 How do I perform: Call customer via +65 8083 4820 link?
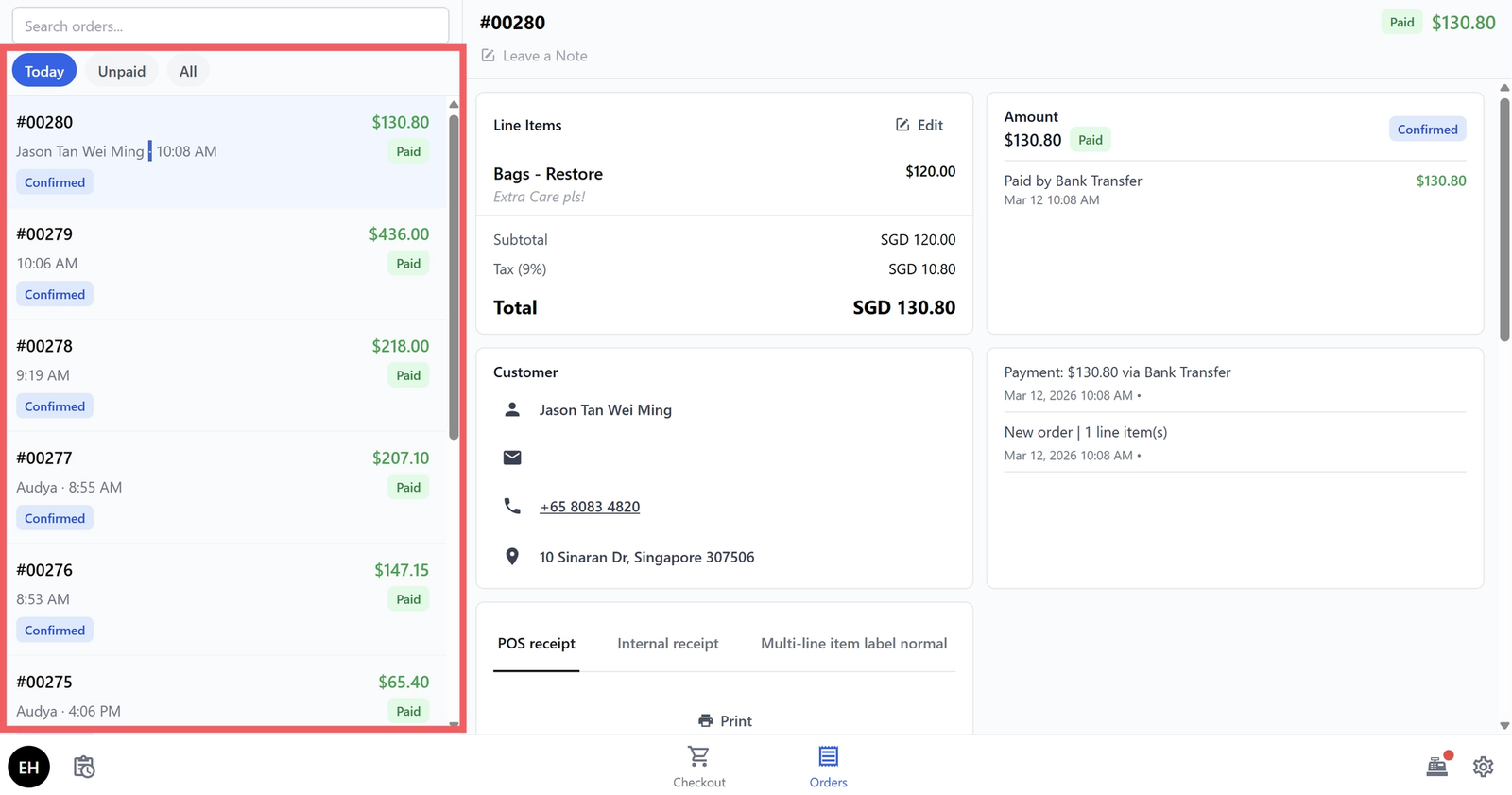(x=590, y=506)
